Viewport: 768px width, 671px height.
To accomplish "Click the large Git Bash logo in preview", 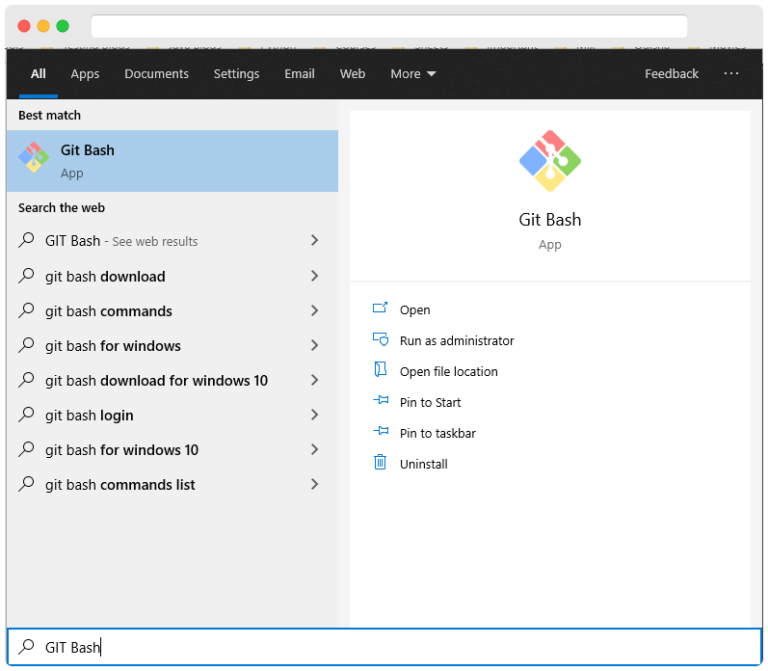I will 549,160.
